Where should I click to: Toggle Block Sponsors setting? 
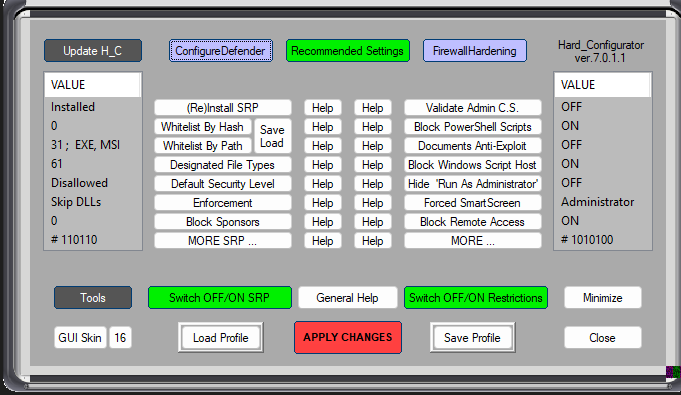[223, 222]
